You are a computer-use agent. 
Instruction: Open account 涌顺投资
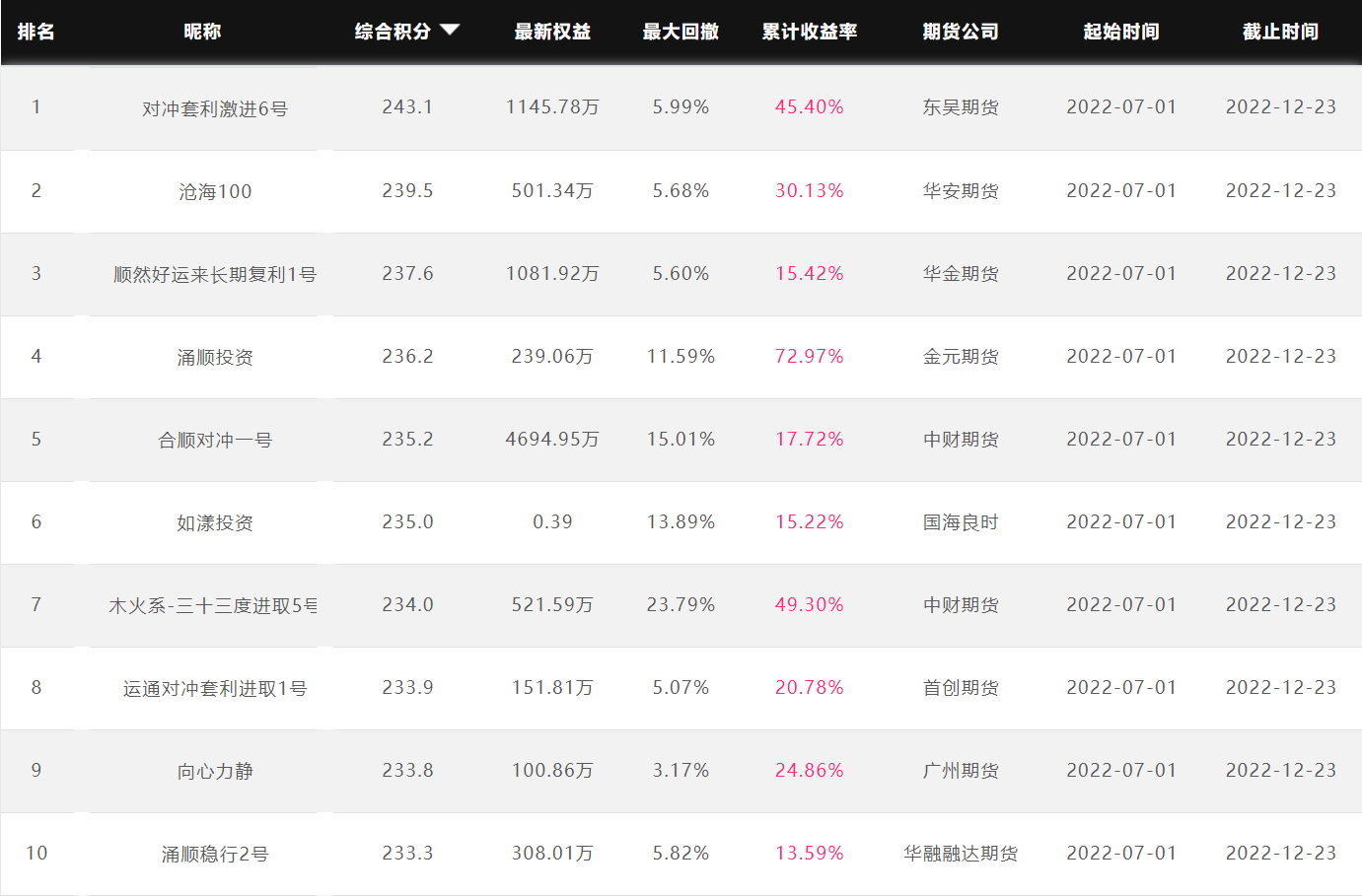coord(215,357)
